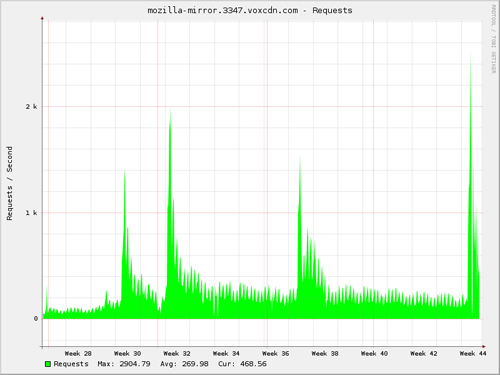The image size is (500, 375).
Task: Click the Requests legend text label
Action: click(x=71, y=364)
